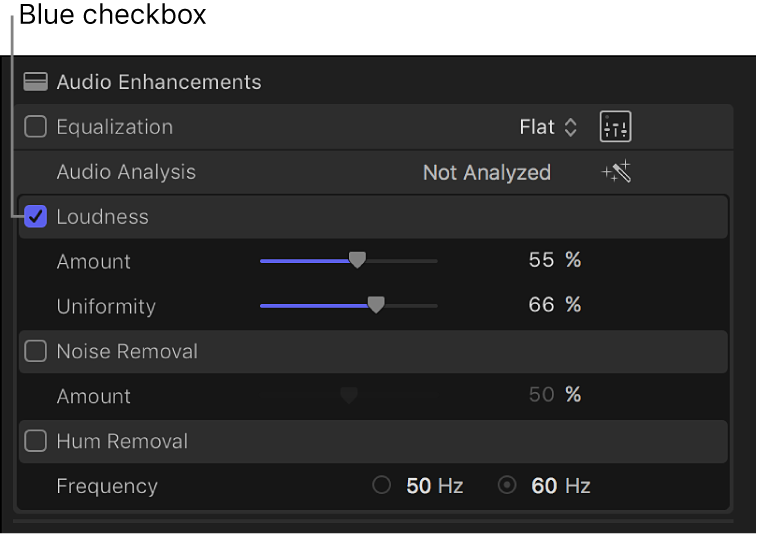Turn on the Hum Removal checkbox
The width and height of the screenshot is (758, 535).
pos(36,441)
